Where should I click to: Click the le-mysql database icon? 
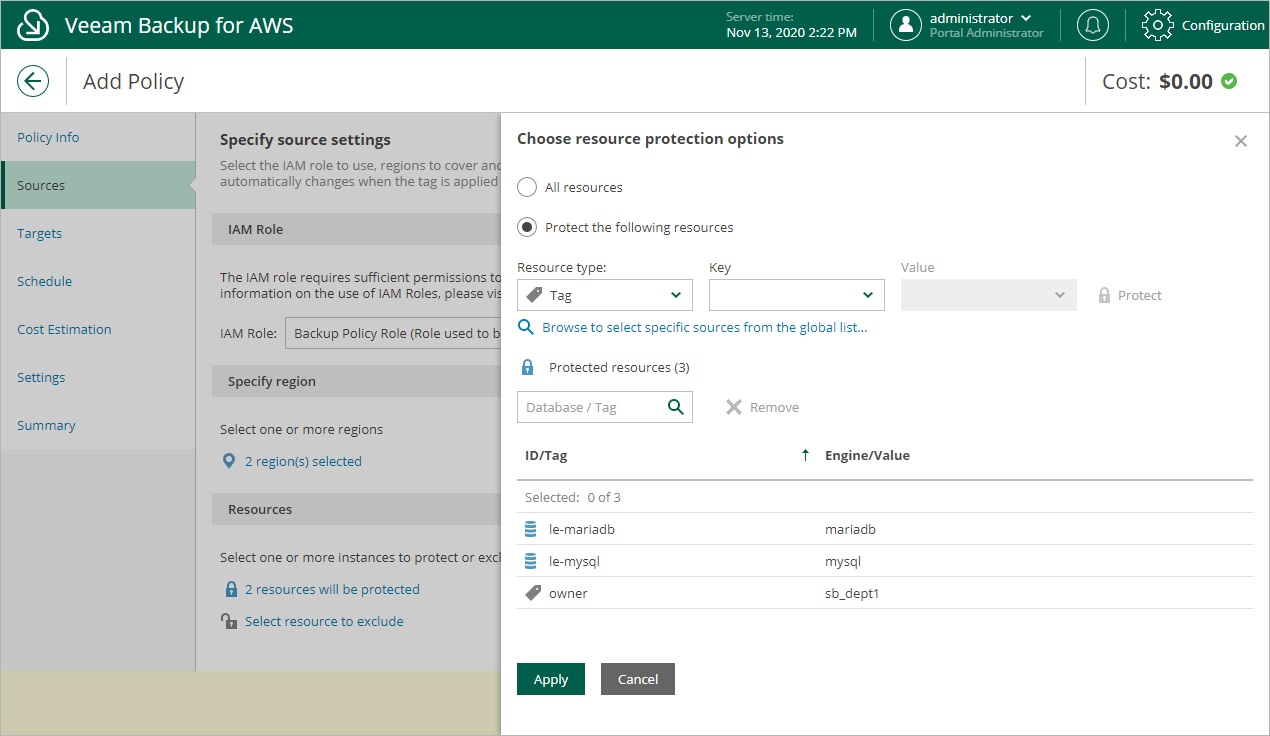pyautogui.click(x=531, y=561)
